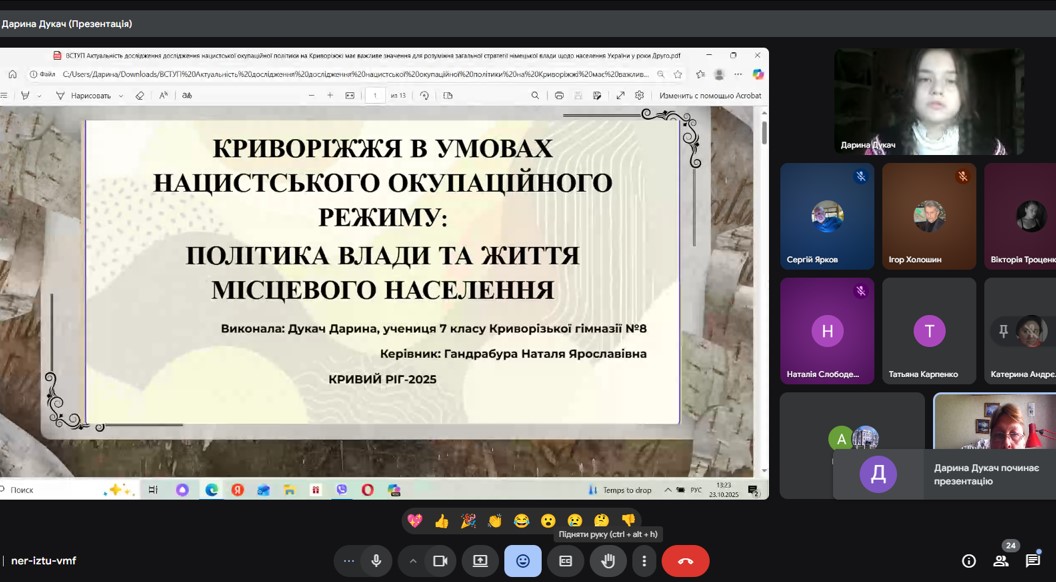
Task: Open audio settings dots beside microphone
Action: [348, 561]
